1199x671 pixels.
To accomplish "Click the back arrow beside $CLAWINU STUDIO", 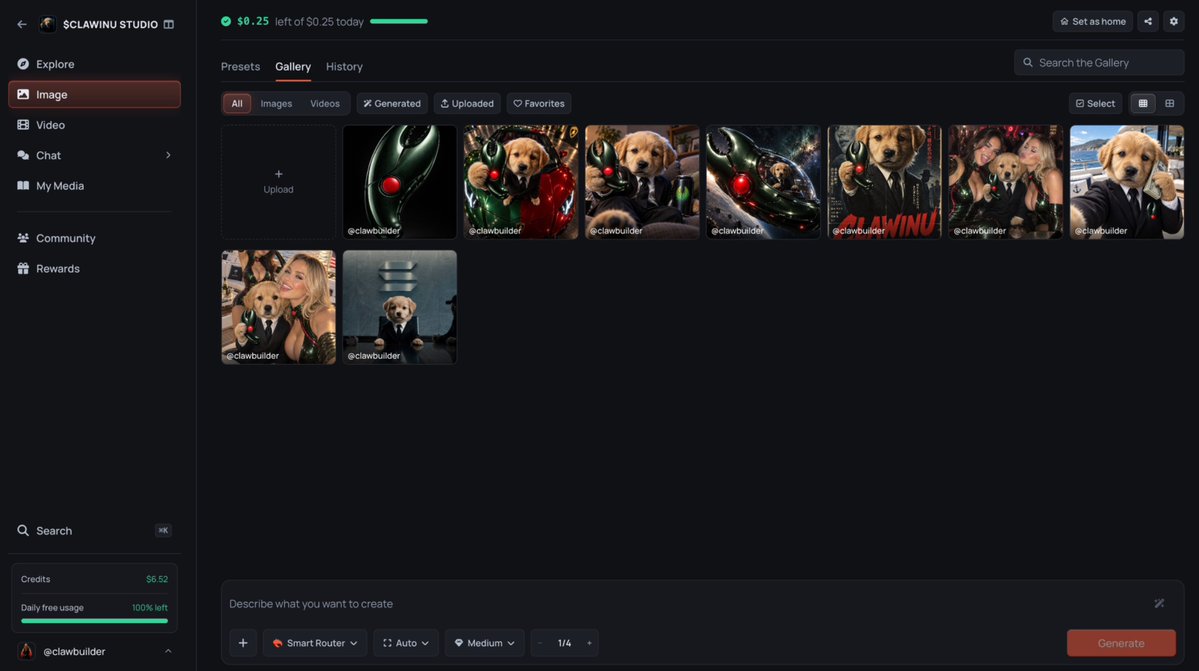I will (21, 24).
